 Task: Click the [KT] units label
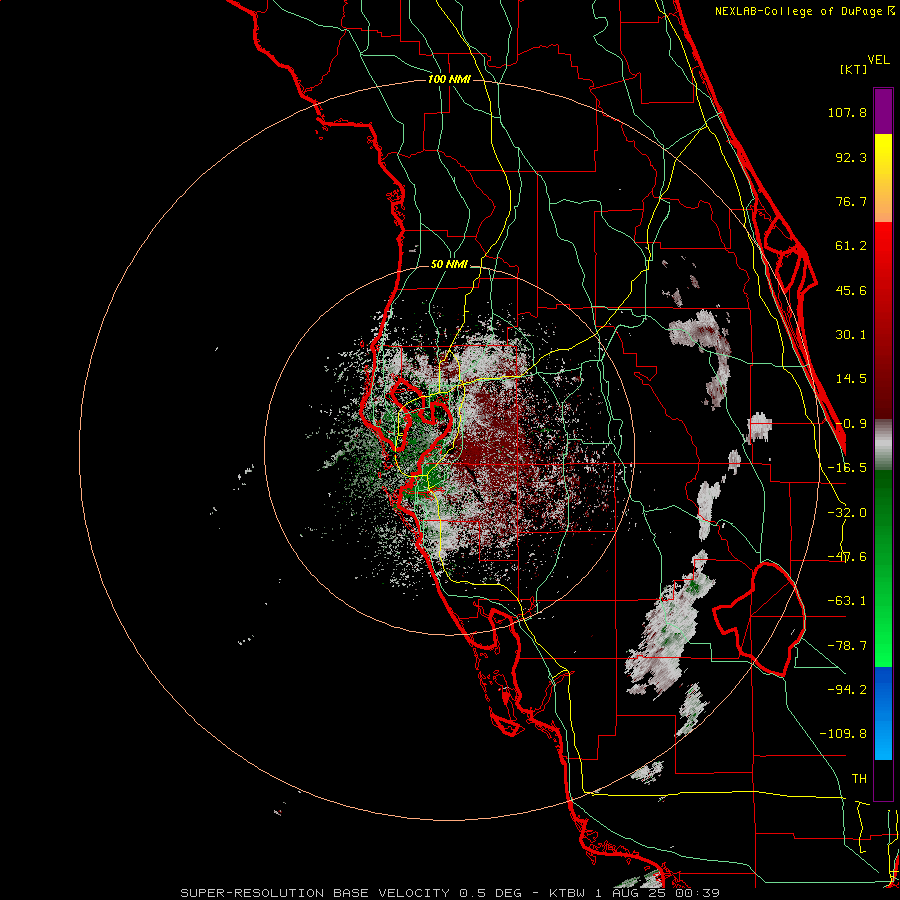(x=853, y=69)
